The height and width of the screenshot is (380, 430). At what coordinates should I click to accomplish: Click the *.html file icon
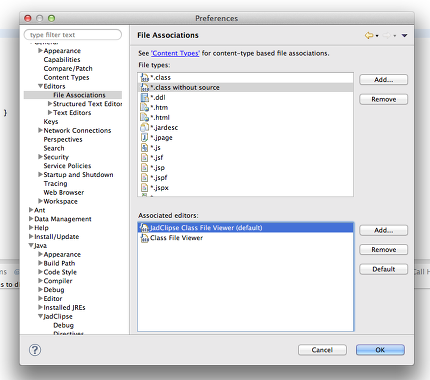tap(144, 118)
